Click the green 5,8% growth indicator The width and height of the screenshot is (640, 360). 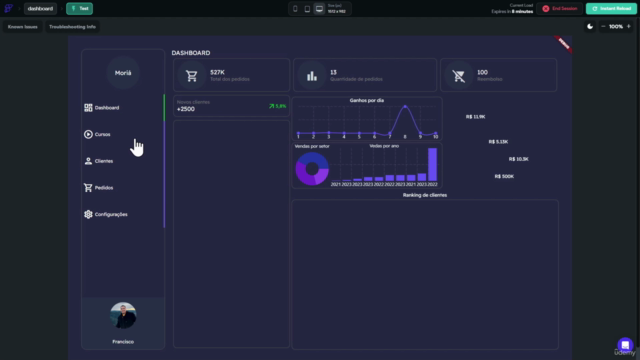[278, 106]
